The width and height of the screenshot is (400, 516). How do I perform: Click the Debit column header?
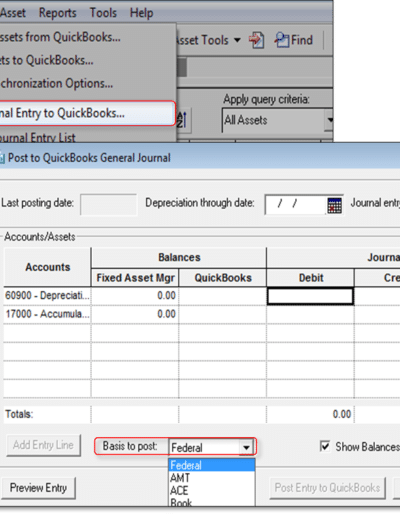coord(311,278)
